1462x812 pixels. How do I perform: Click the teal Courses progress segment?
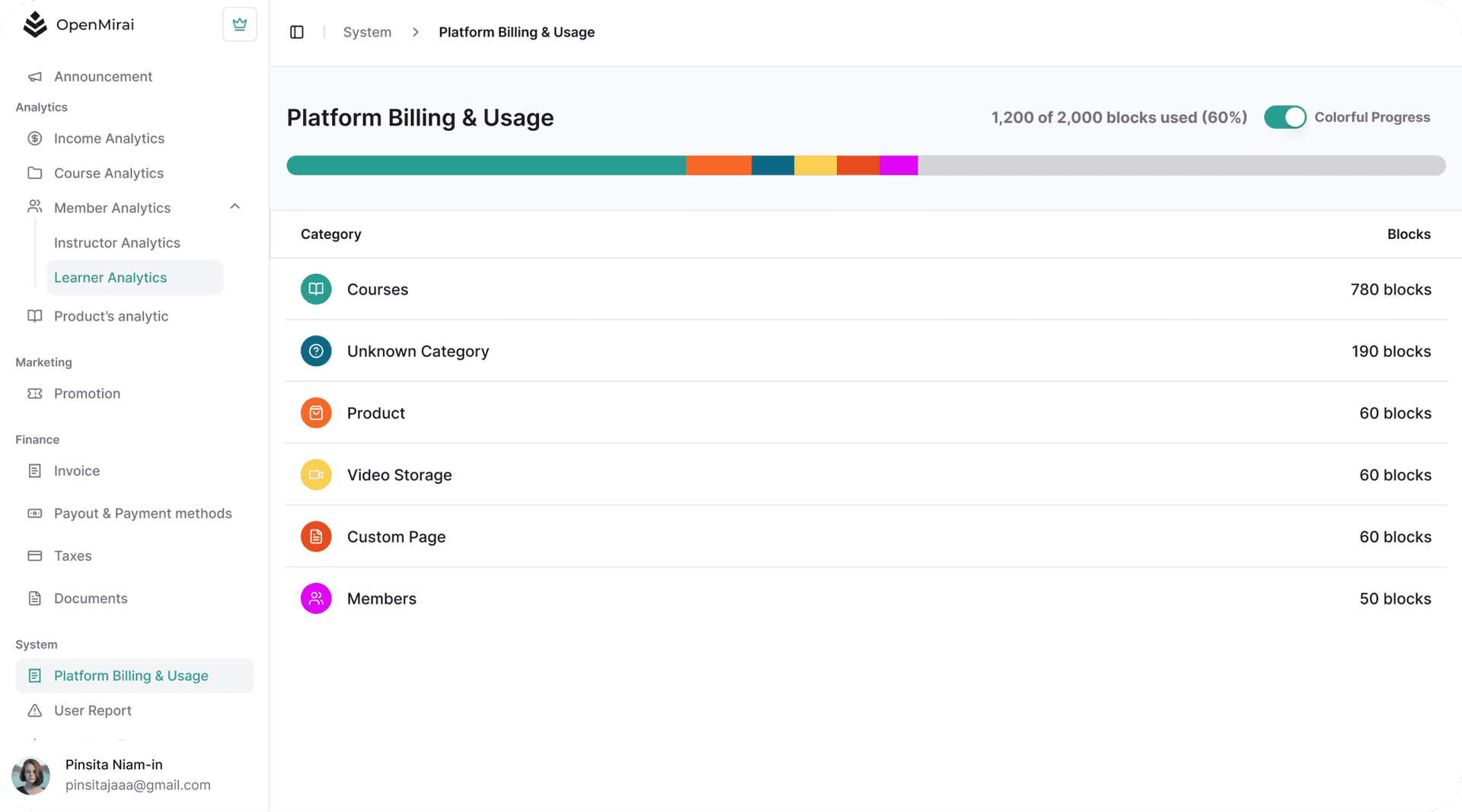pos(486,165)
